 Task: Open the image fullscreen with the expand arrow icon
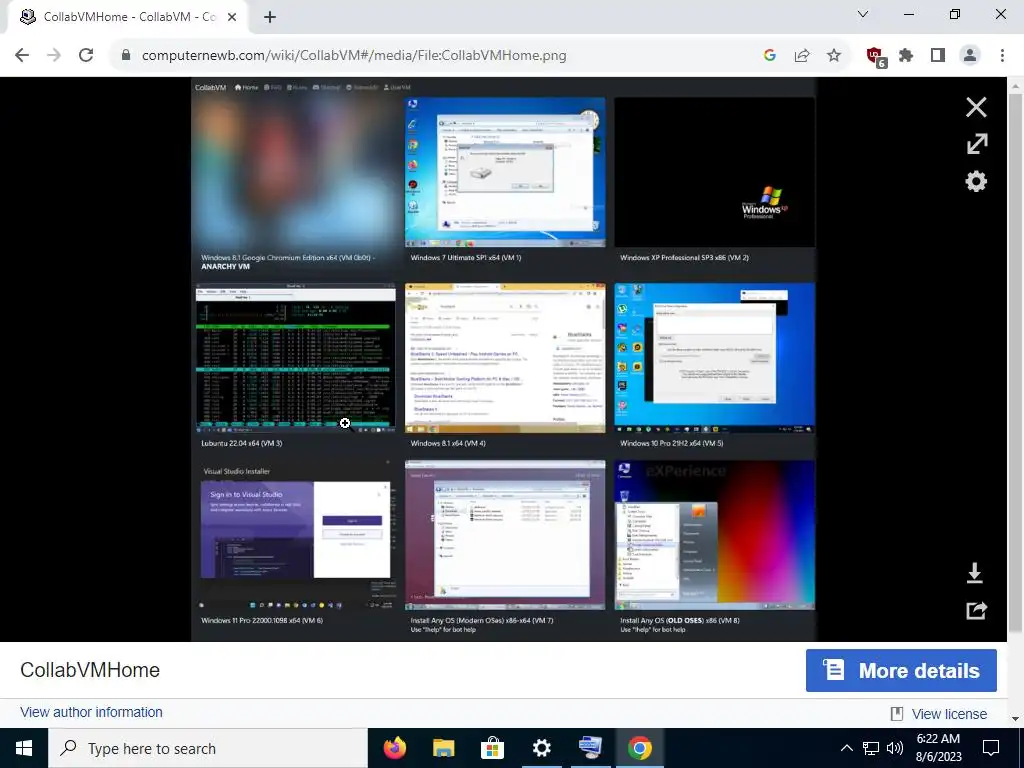976,144
